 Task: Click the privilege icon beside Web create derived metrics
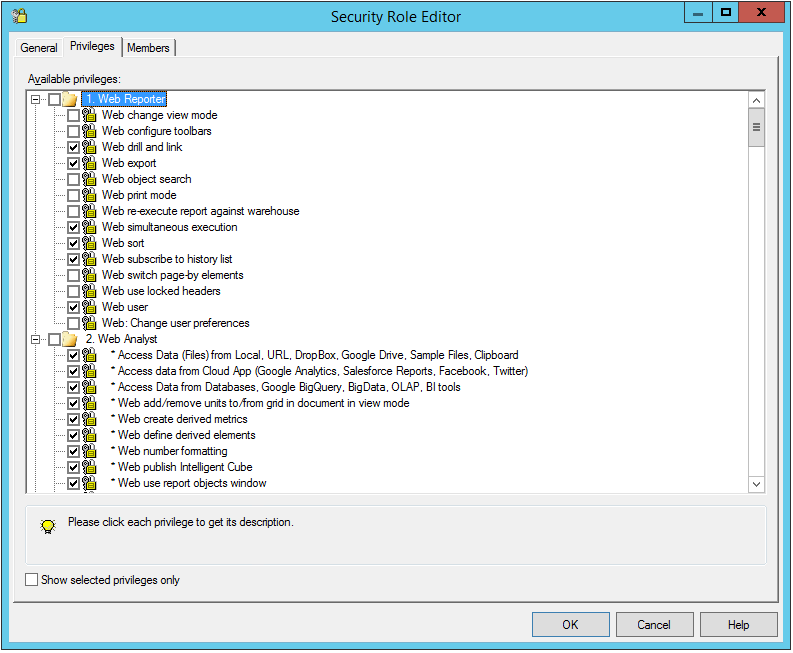[89, 419]
